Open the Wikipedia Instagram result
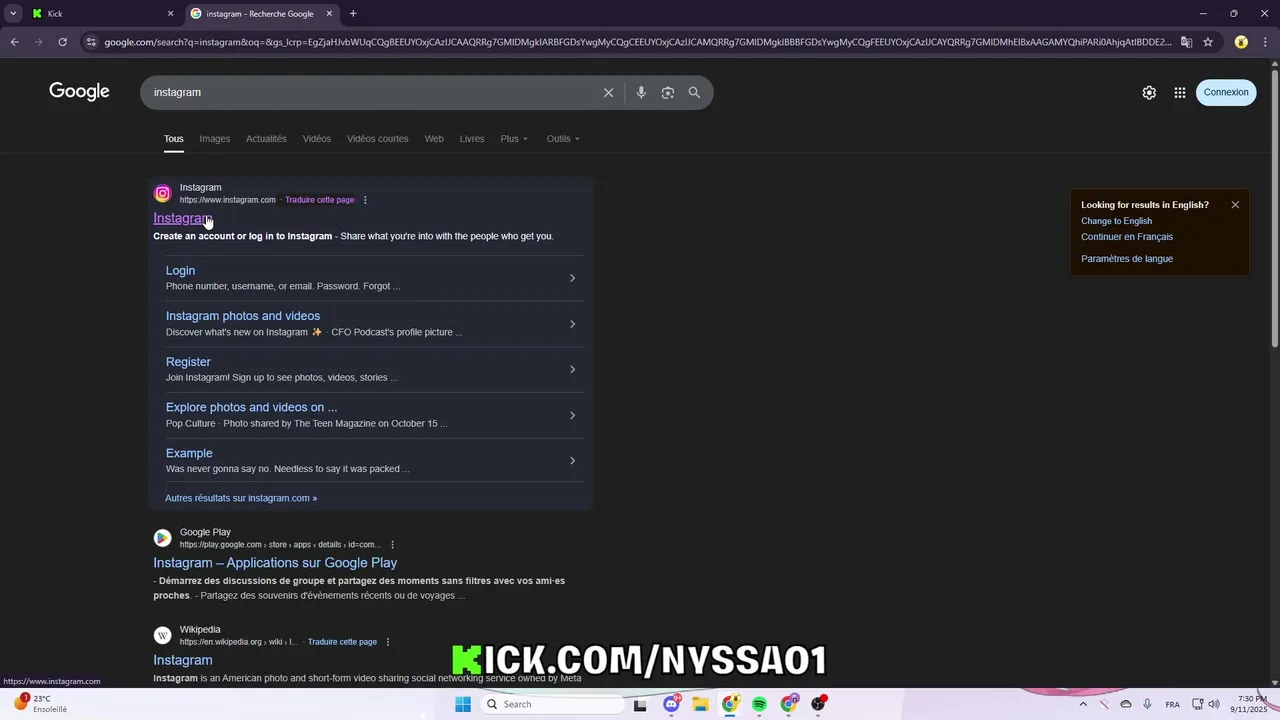 [183, 660]
